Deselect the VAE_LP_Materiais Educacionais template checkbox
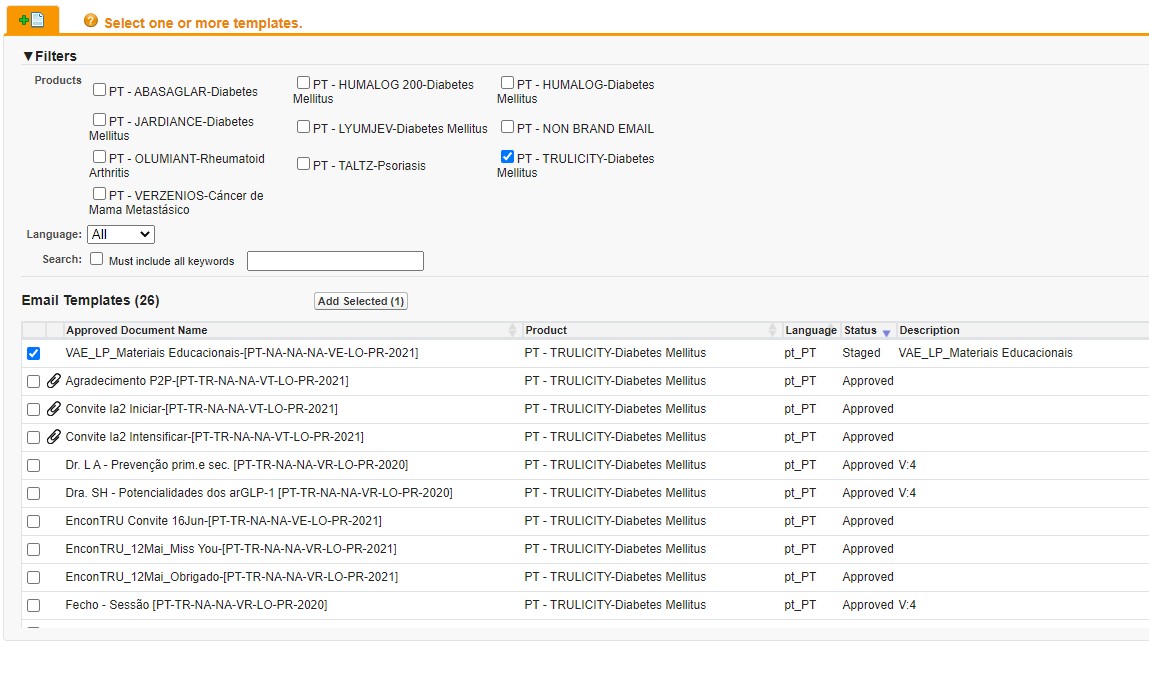The image size is (1149, 673). point(34,354)
